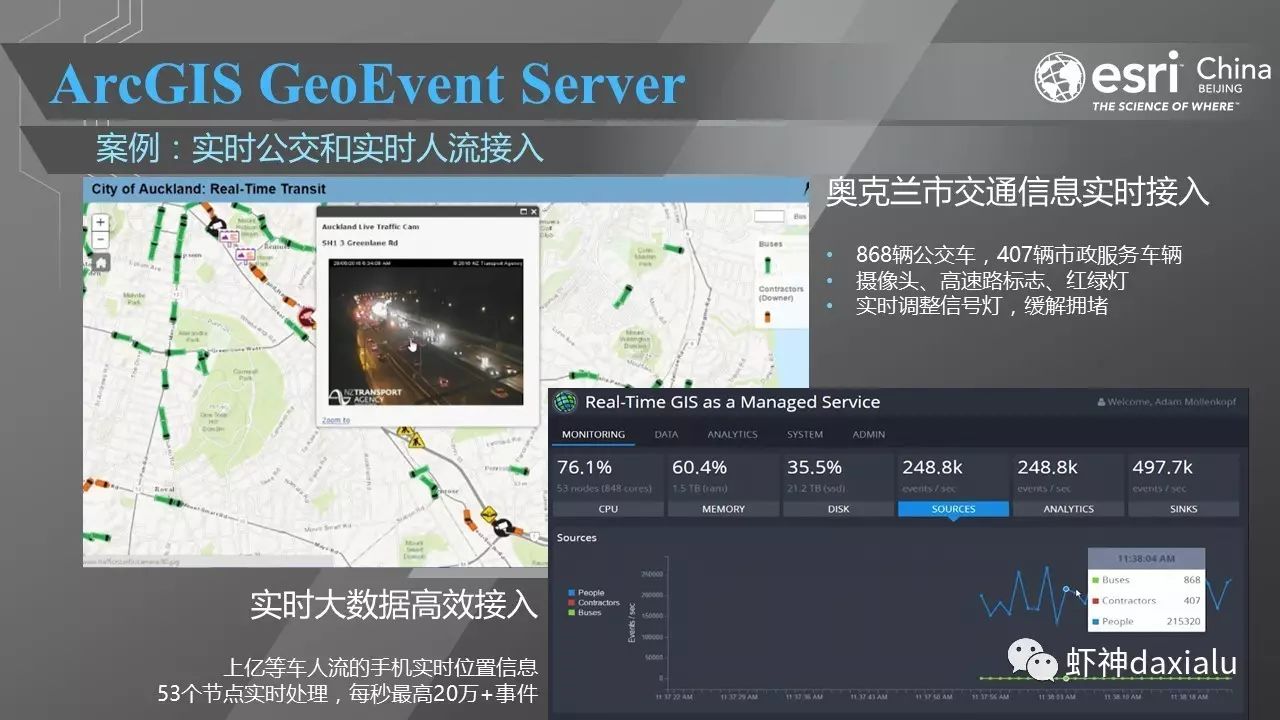Zoom out on the Auckland transit map
This screenshot has height=720, width=1280.
click(100, 240)
